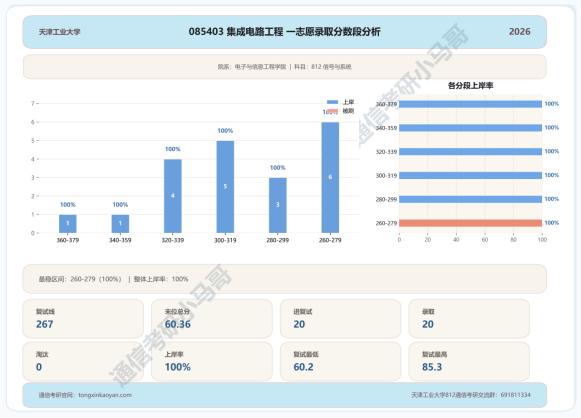Image resolution: width=581 pixels, height=418 pixels.
Task: Click the 100% label above the 300-319 bar
Action: point(225,131)
